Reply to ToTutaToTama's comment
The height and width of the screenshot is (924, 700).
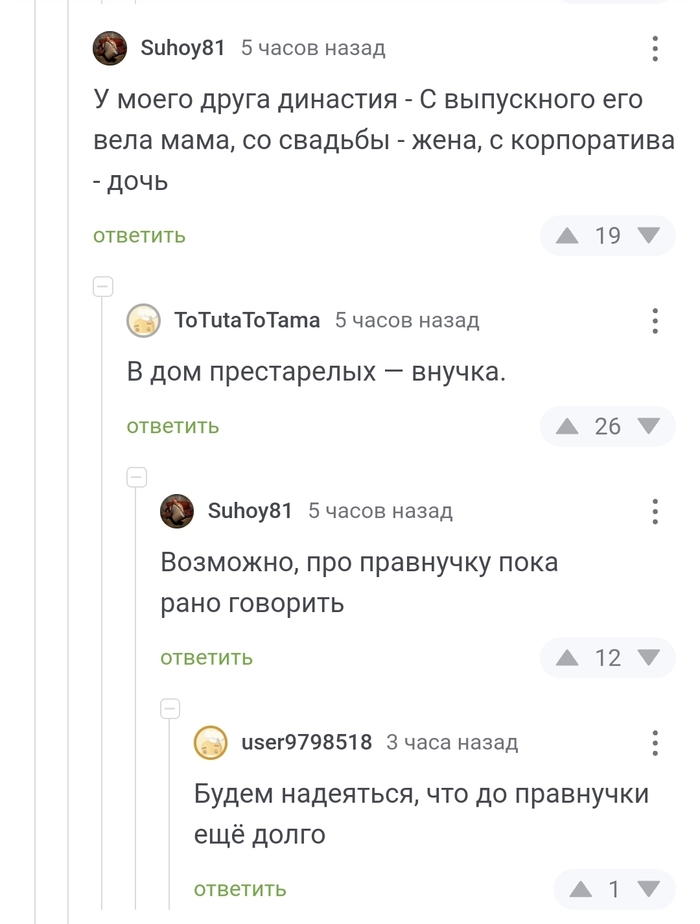(x=172, y=427)
